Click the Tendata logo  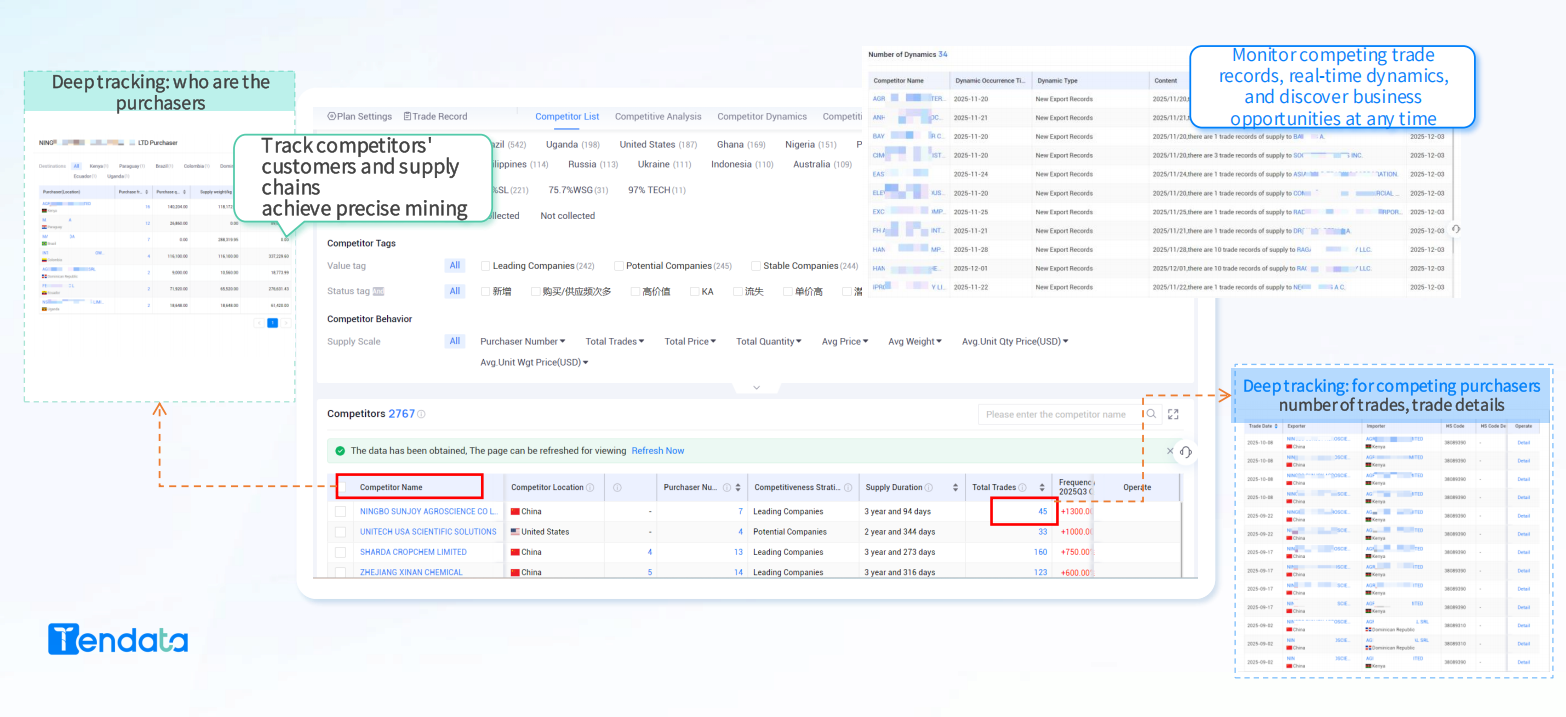(x=117, y=639)
